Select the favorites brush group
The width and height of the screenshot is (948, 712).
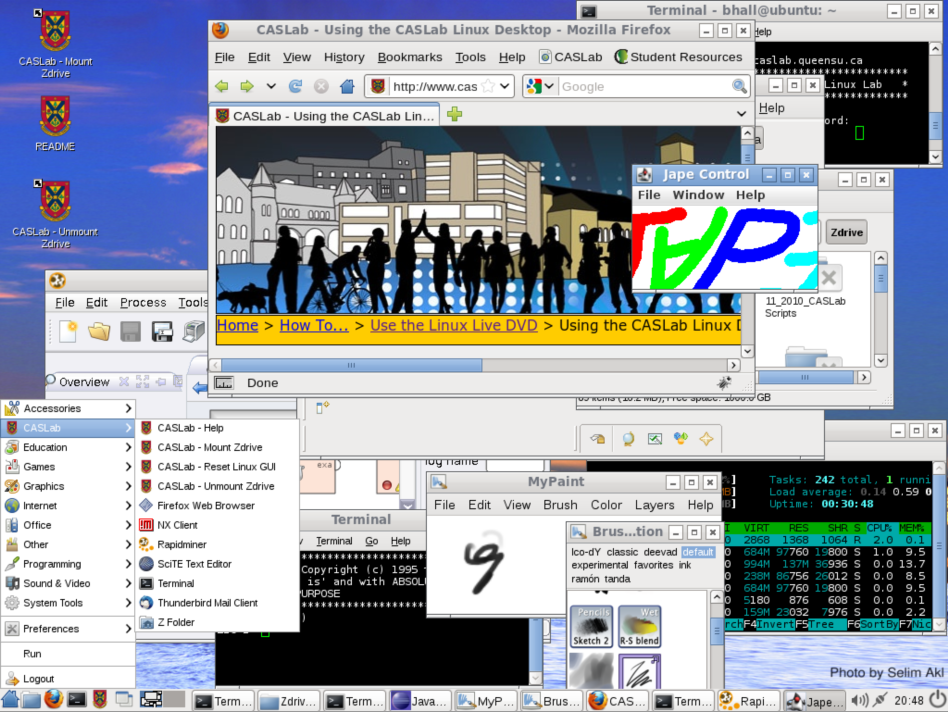[653, 565]
